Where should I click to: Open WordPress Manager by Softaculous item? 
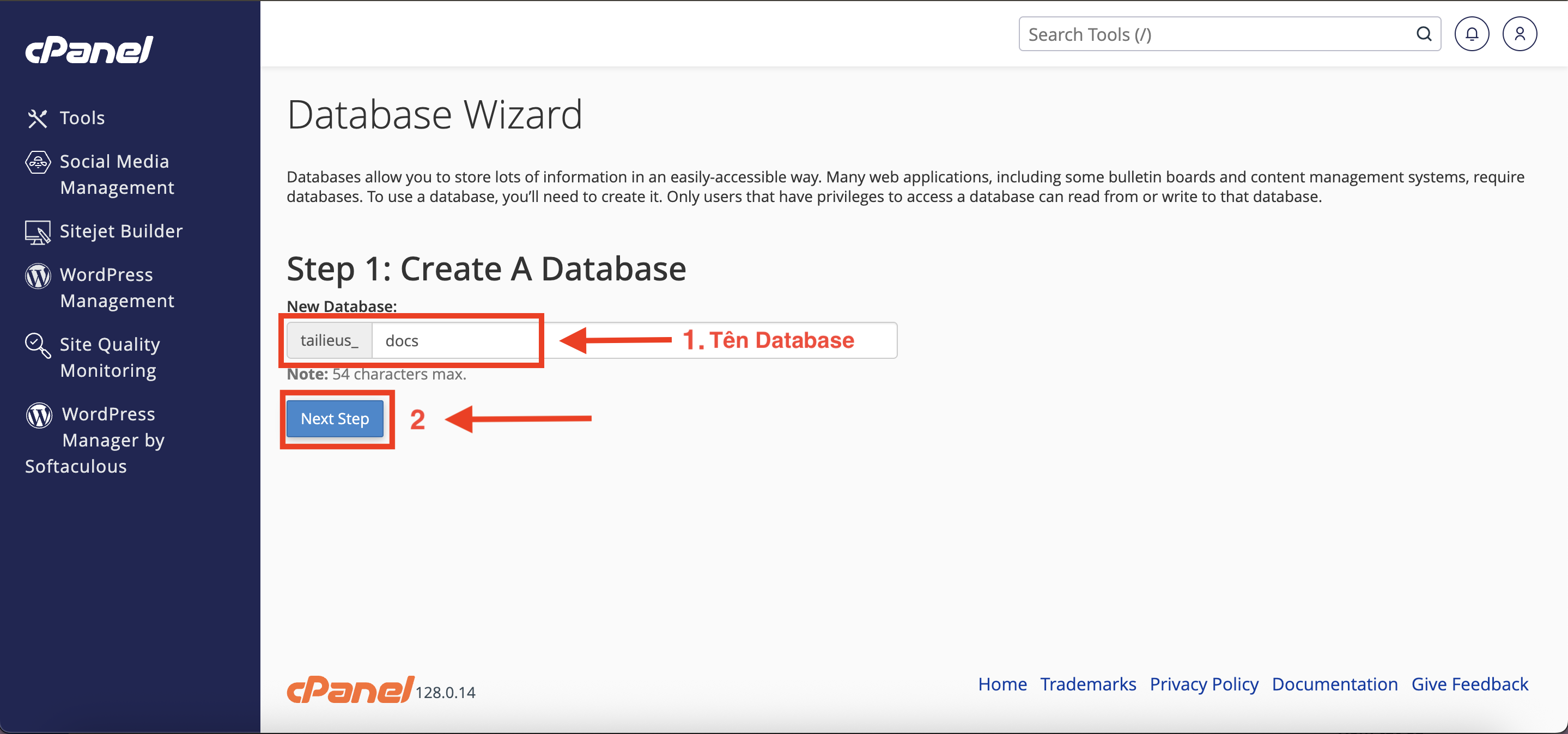coord(95,439)
